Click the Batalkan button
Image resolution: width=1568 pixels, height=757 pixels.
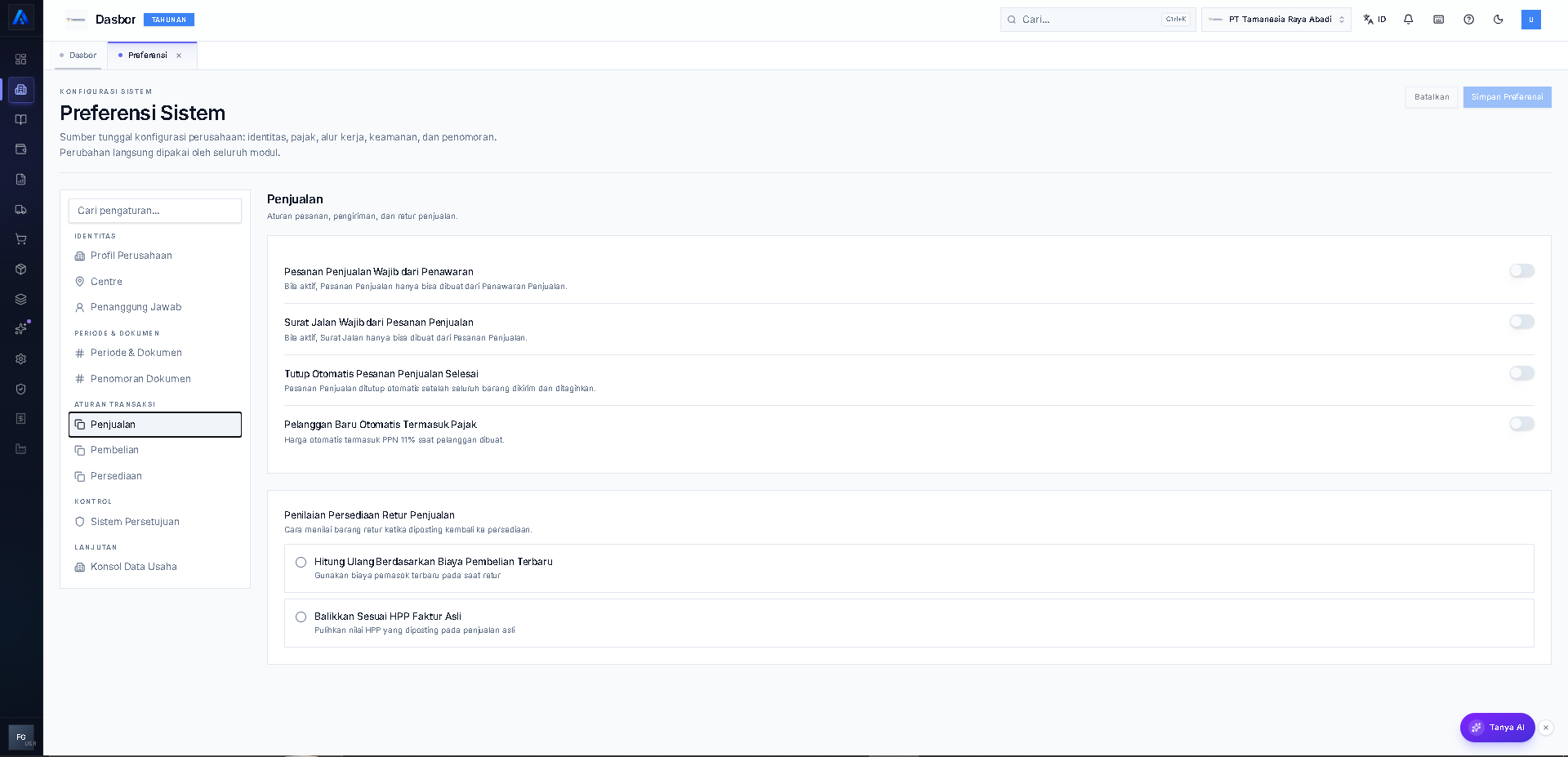1432,97
